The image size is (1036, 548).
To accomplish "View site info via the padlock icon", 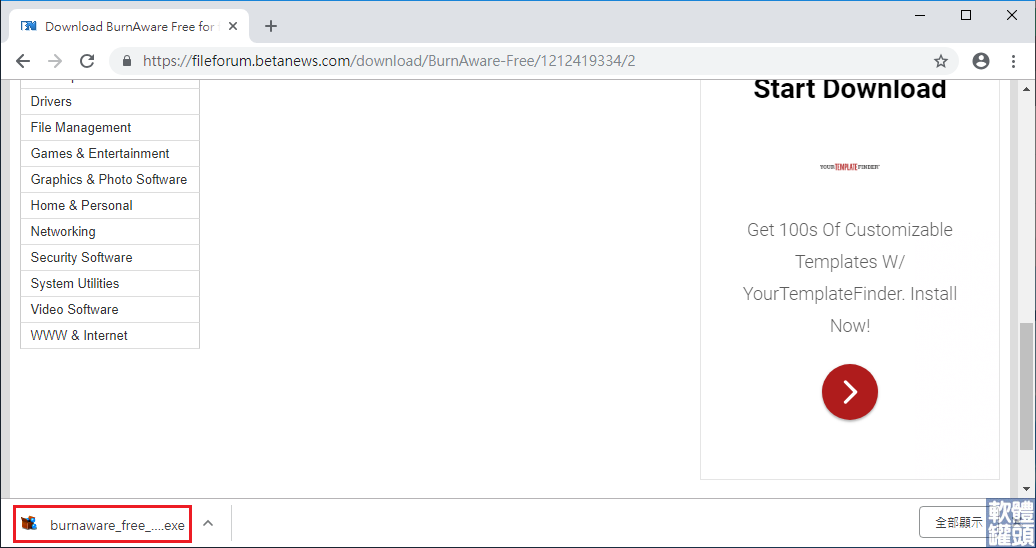I will tap(128, 61).
